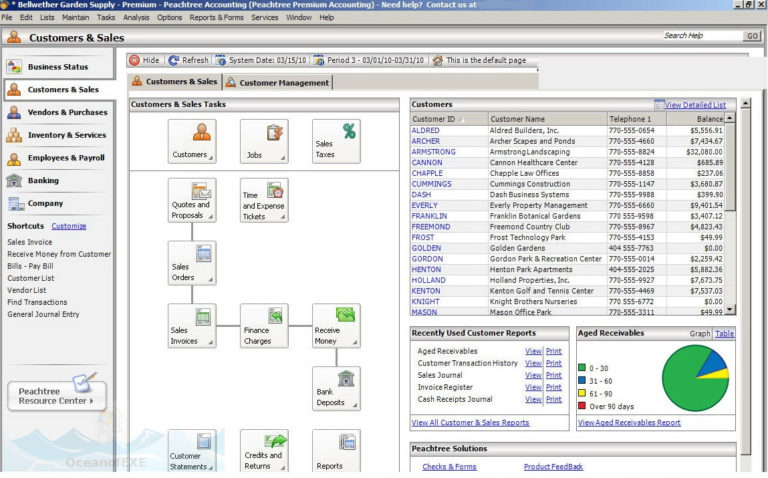The width and height of the screenshot is (768, 478).
Task: Click the Finance Charges icon
Action: coord(263,326)
